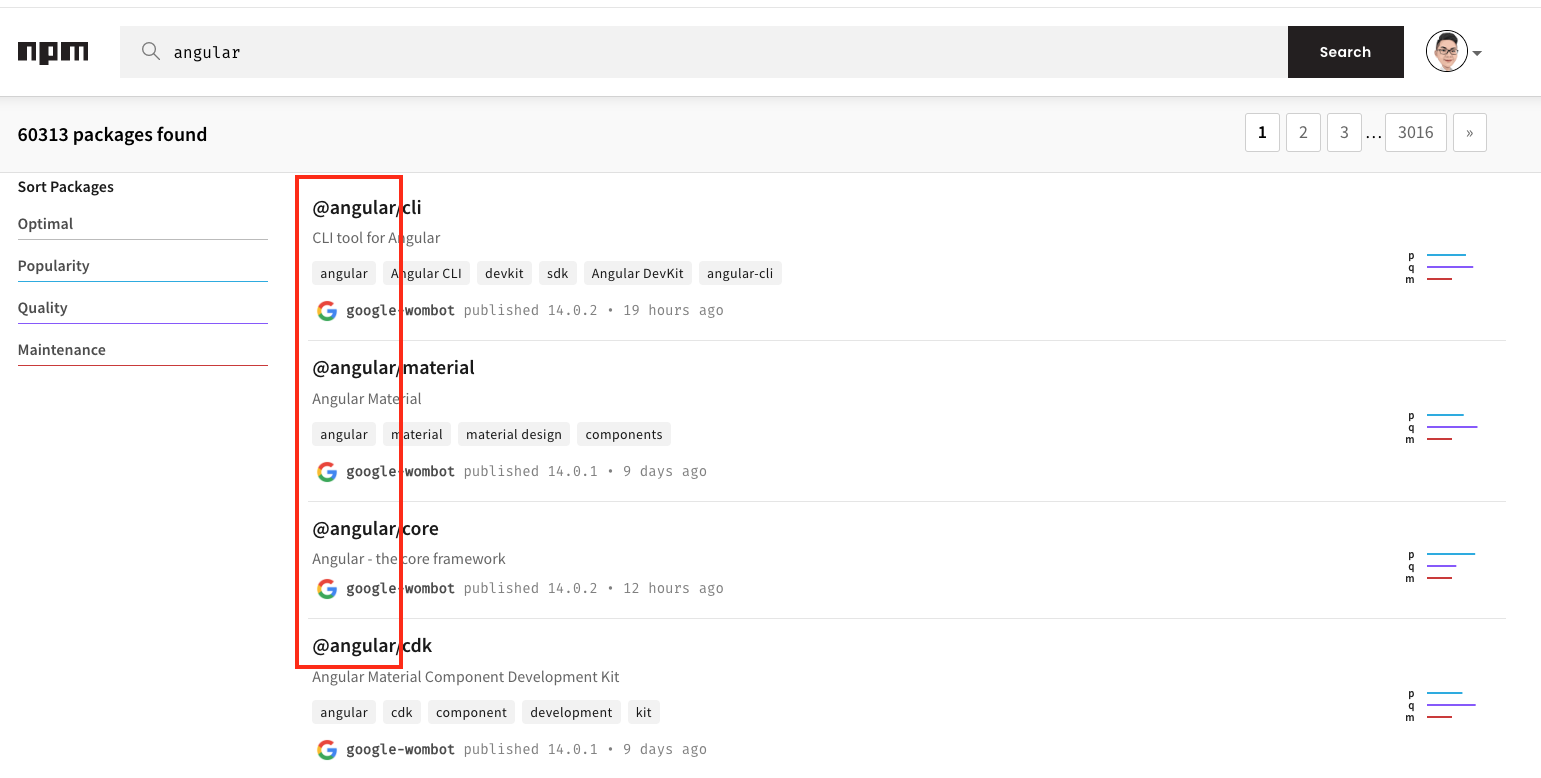
Task: Click the material tag under @angular/material
Action: click(417, 434)
